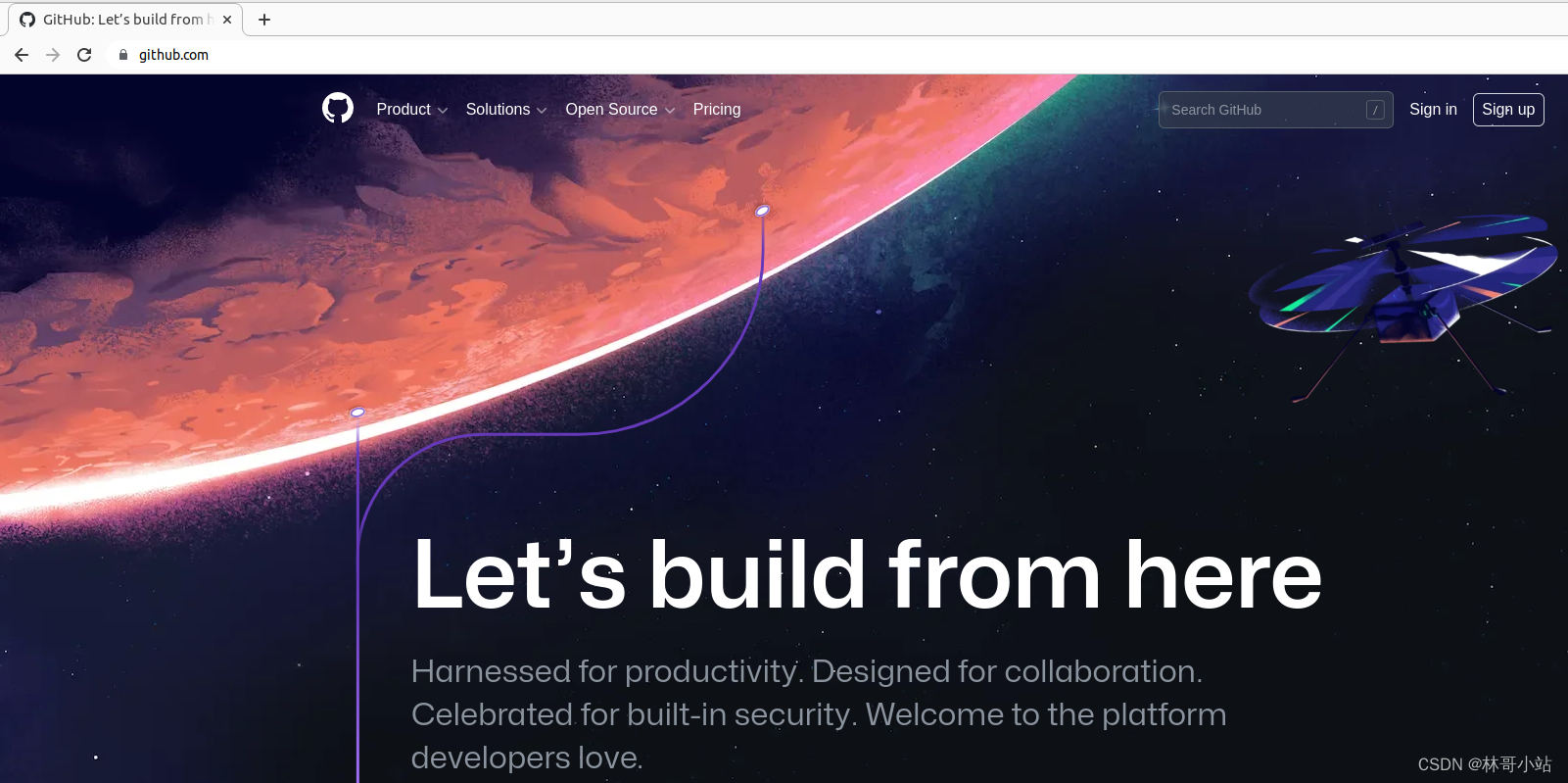Click the GitHub favicon in the tab
1568x783 pixels.
27,20
